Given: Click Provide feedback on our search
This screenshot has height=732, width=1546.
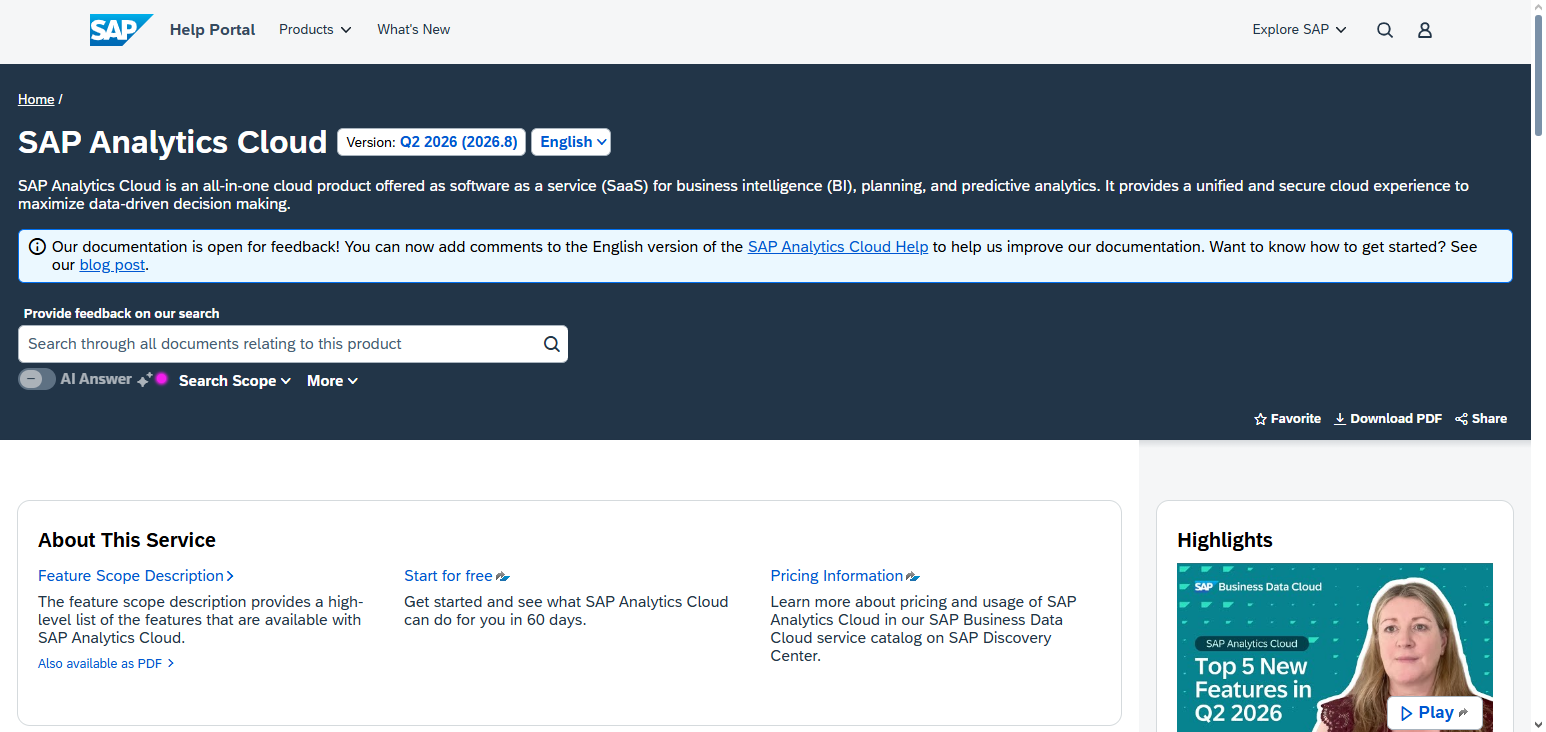Looking at the screenshot, I should pyautogui.click(x=122, y=313).
